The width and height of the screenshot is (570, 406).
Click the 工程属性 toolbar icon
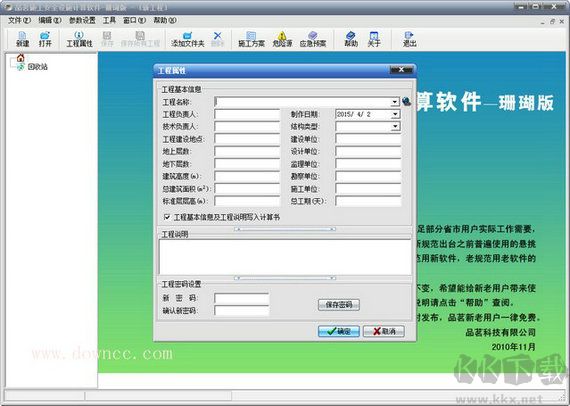[79, 39]
